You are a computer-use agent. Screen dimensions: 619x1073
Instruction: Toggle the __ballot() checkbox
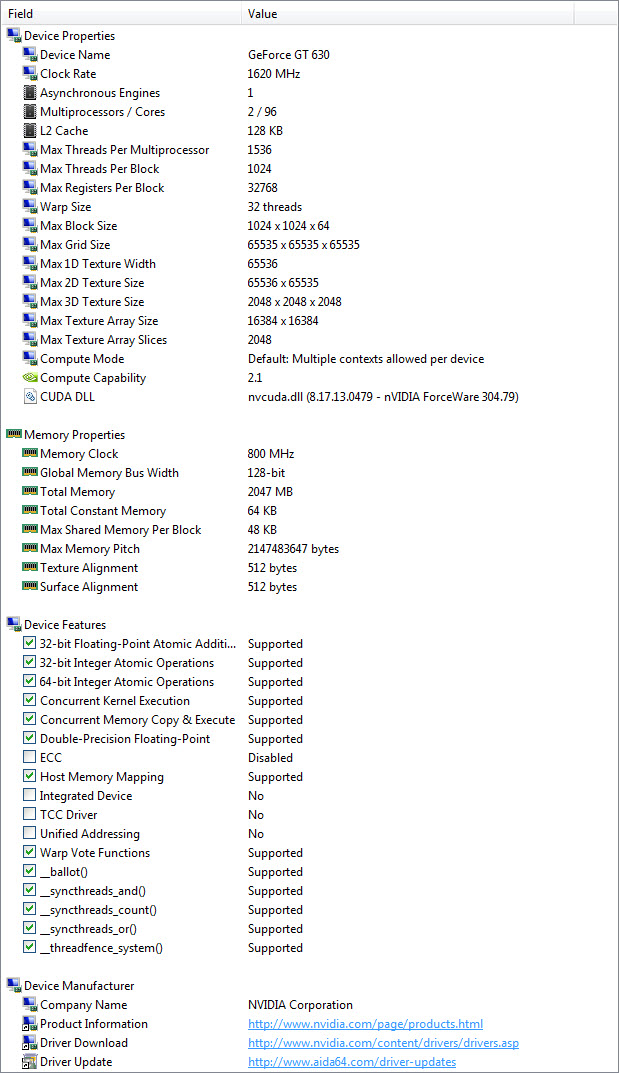tap(29, 871)
